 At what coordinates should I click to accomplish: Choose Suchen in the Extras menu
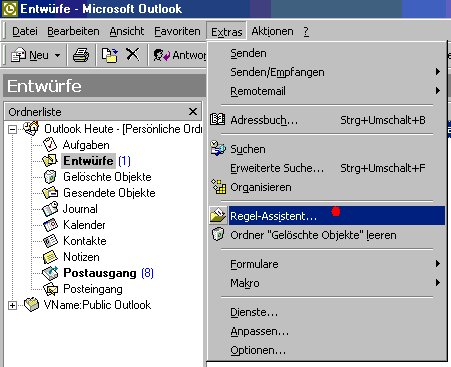coord(327,149)
